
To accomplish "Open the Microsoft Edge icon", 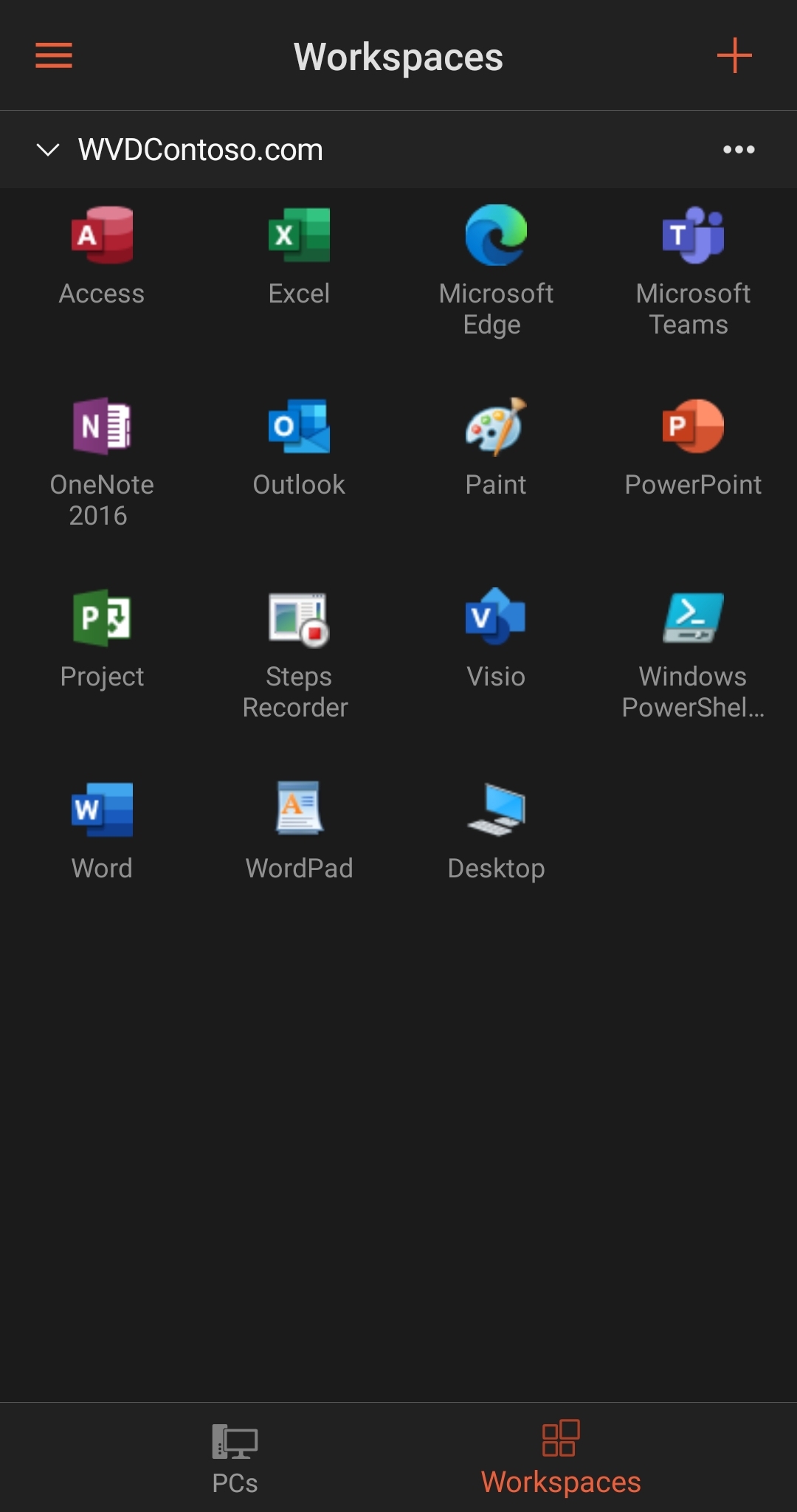I will [x=496, y=235].
